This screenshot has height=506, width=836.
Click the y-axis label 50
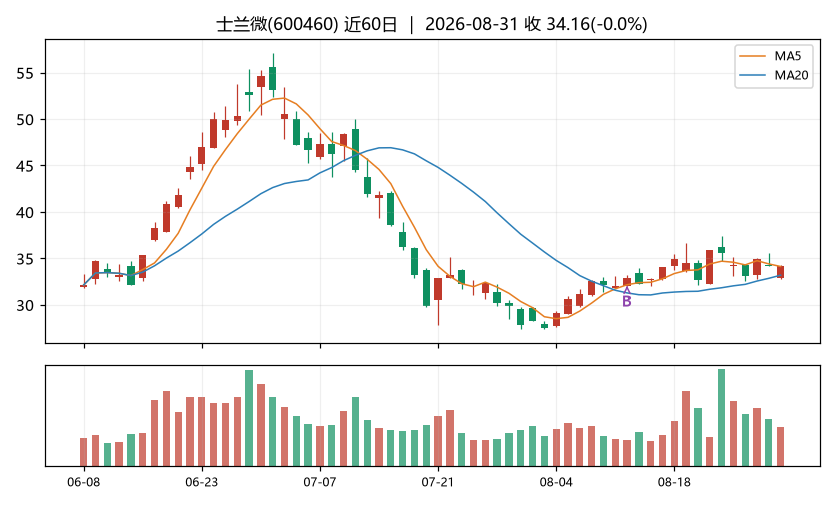click(25, 120)
